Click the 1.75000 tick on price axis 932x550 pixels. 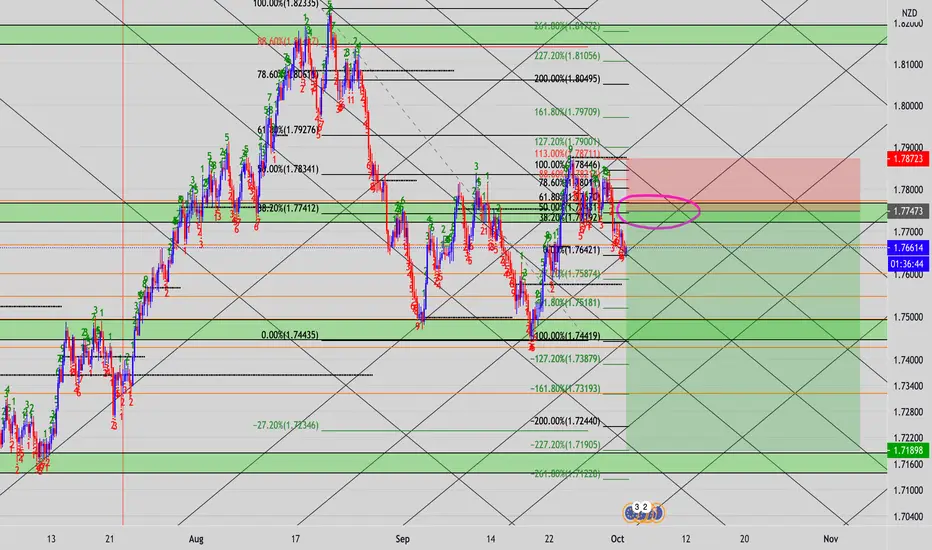tap(908, 317)
